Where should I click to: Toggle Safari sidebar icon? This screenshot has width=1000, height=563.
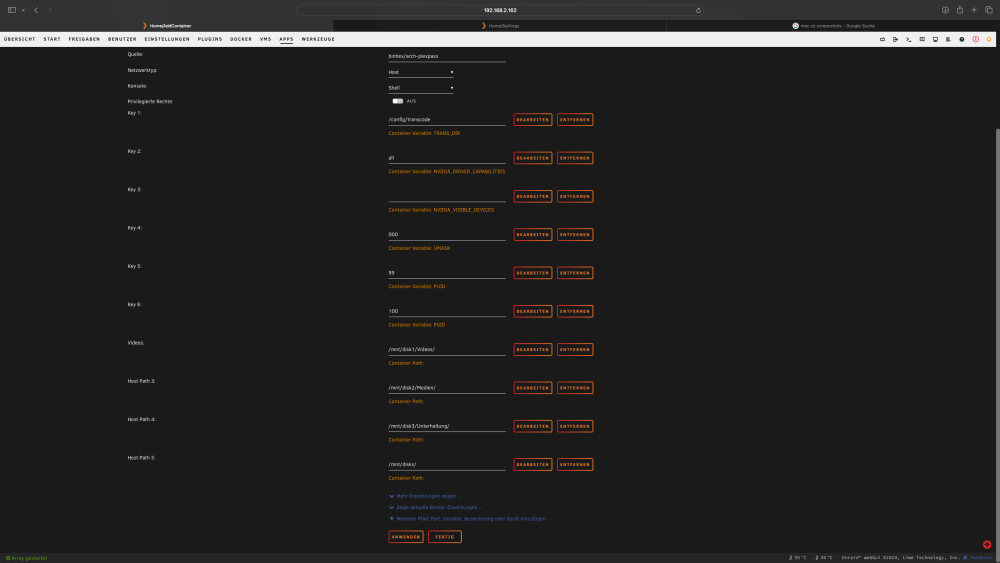coord(11,10)
